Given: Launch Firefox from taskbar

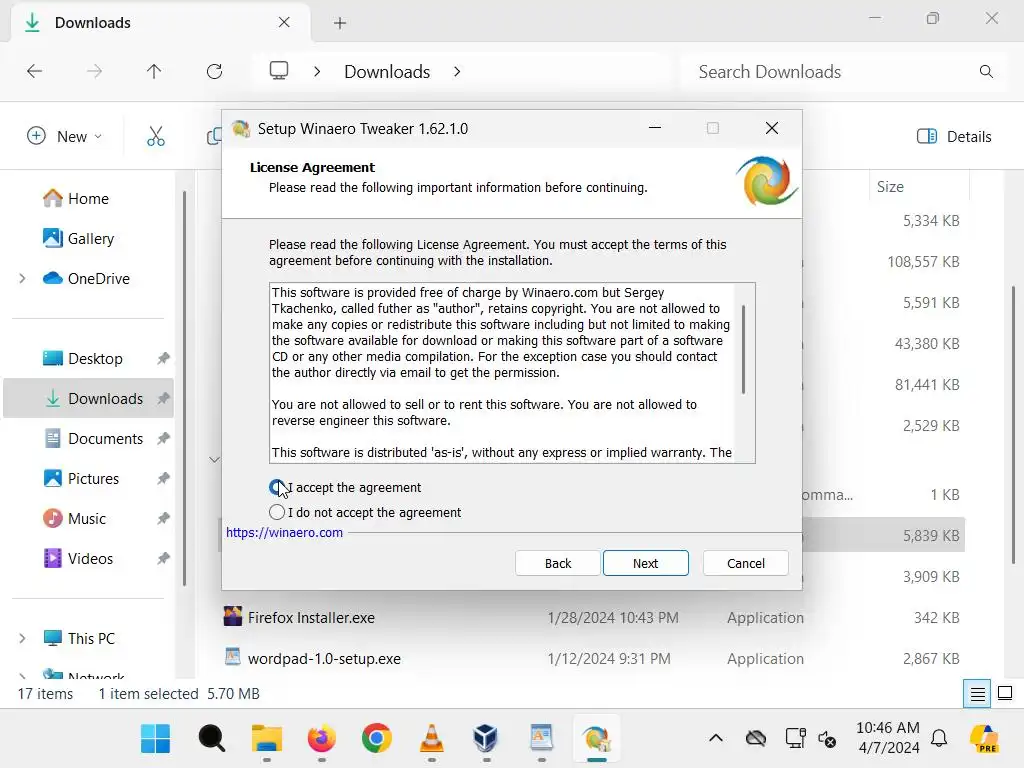Looking at the screenshot, I should [321, 739].
